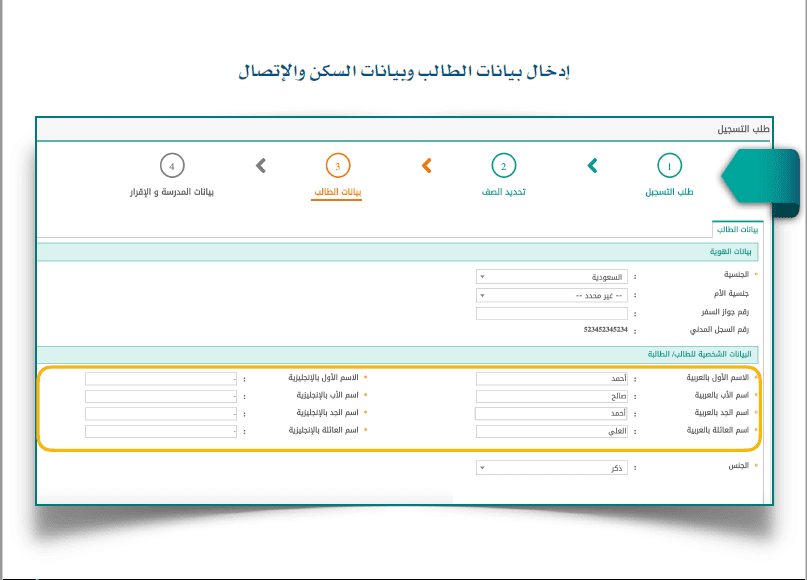Open the الجنسية dropdown showing السعودية
The height and width of the screenshot is (580, 807).
(x=552, y=277)
